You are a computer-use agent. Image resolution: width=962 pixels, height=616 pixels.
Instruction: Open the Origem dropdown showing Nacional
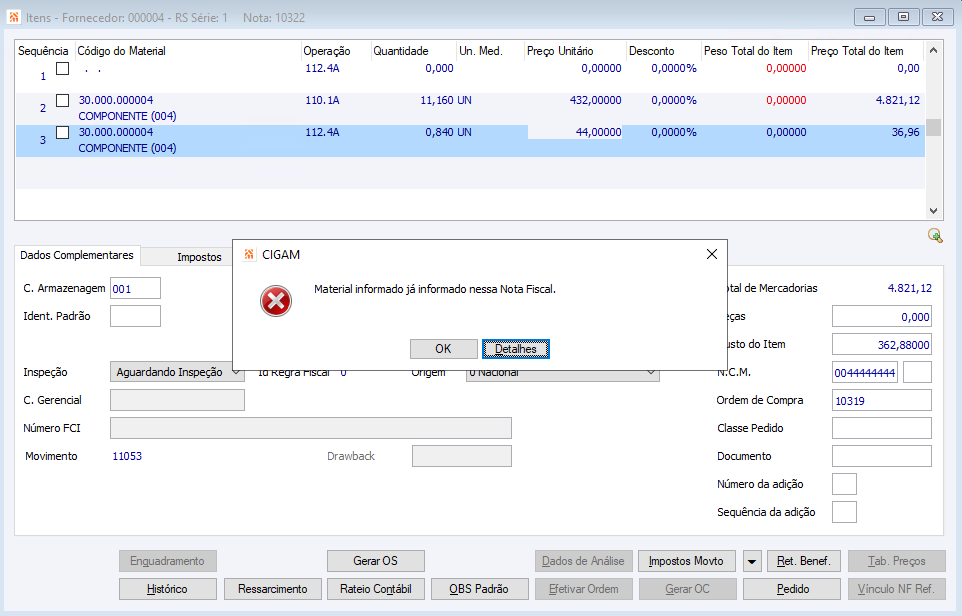tap(563, 372)
